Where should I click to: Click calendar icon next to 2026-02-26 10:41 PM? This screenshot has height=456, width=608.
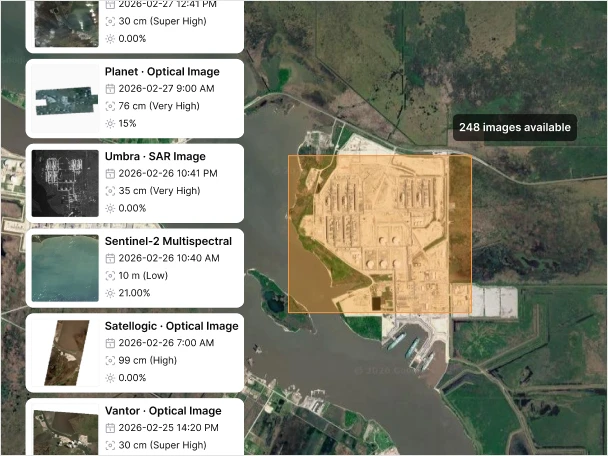(110, 173)
